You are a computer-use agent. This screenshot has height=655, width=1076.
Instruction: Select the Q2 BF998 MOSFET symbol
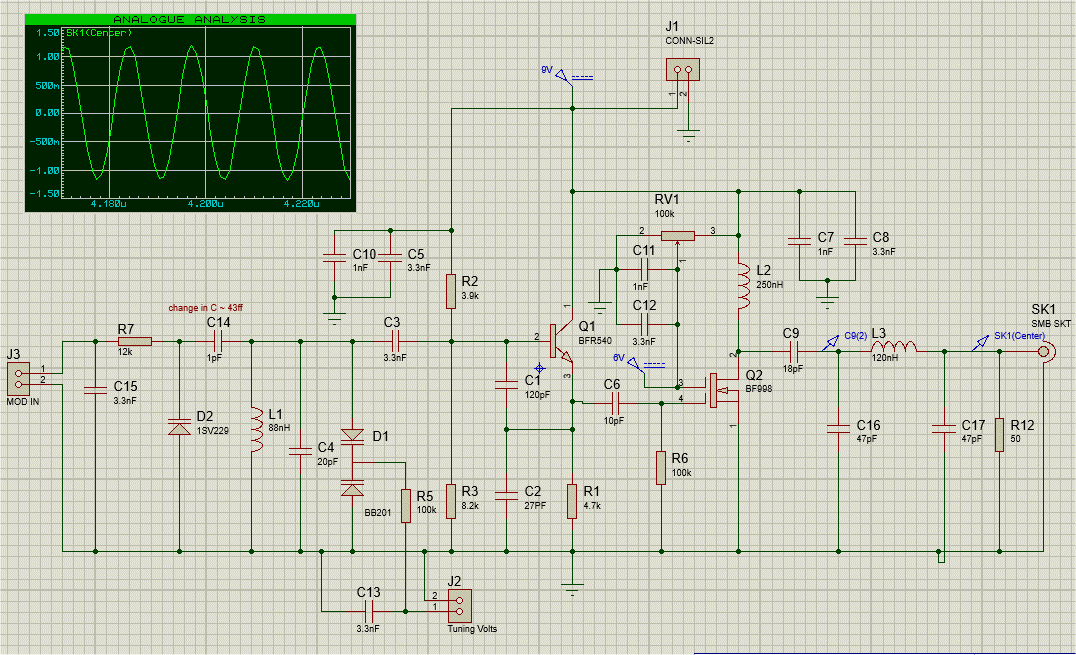[x=723, y=390]
